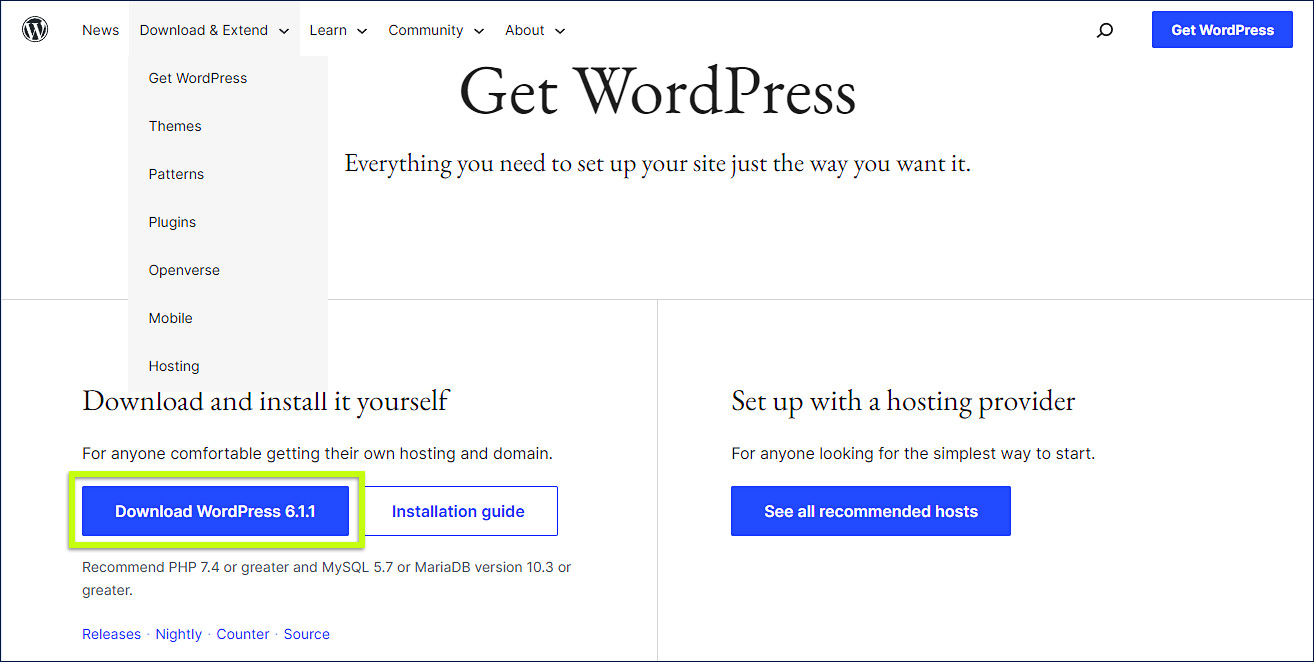
Task: Open the News menu item
Action: point(100,30)
